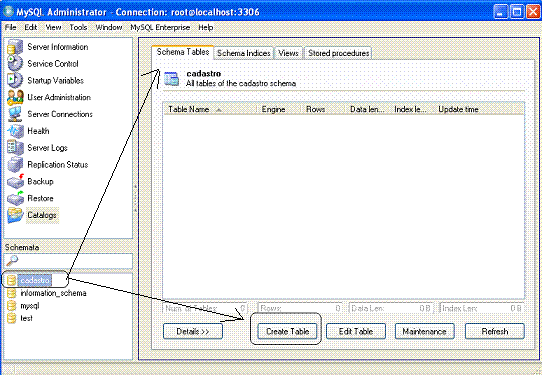Screen dimensions: 542x375
Task: Select the Replication Status icon
Action: coord(15,165)
